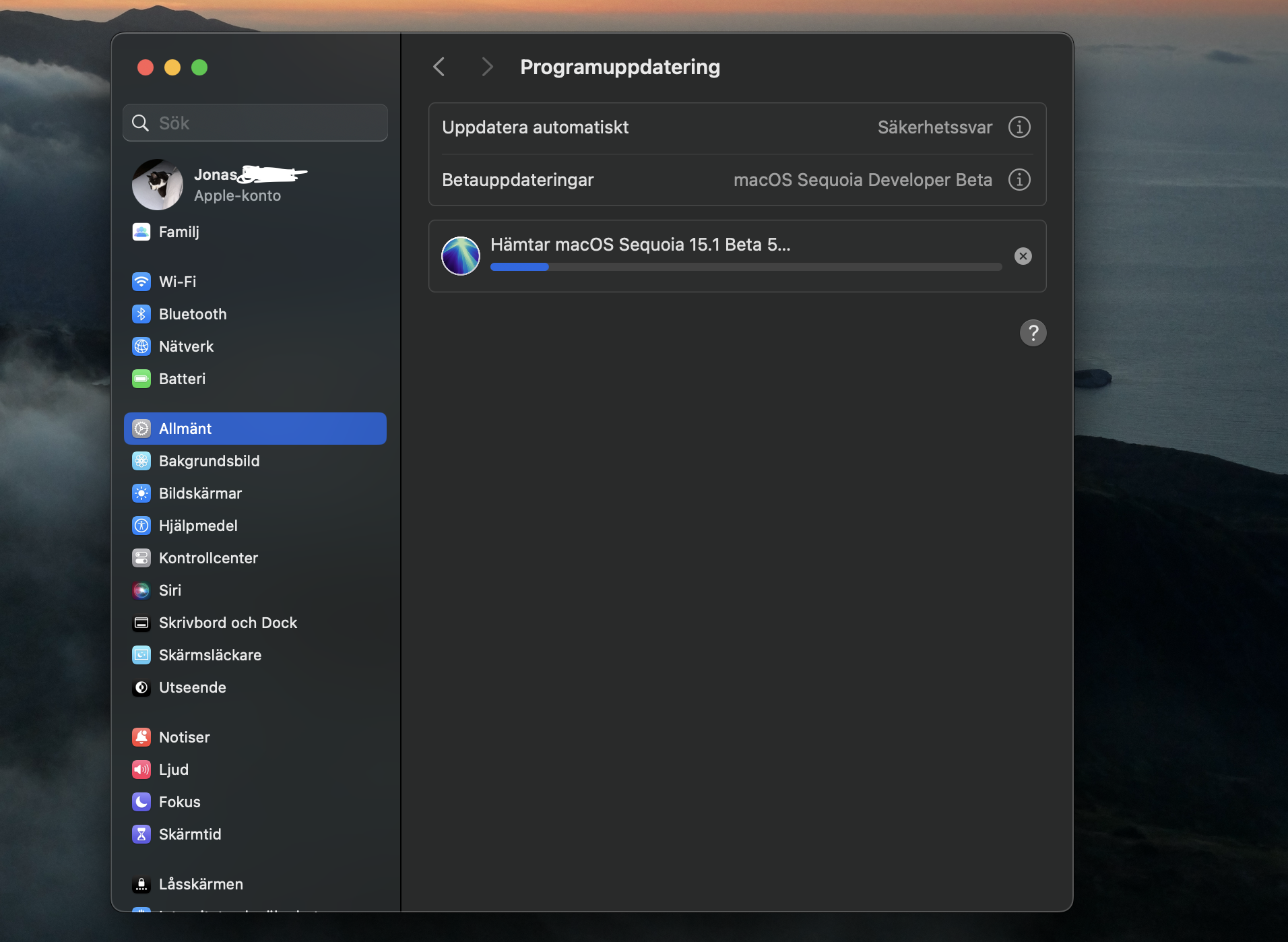This screenshot has width=1288, height=942.
Task: Click the Allmänt gear icon
Action: click(x=141, y=429)
